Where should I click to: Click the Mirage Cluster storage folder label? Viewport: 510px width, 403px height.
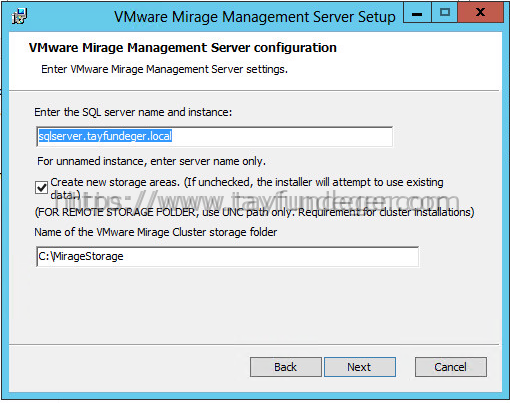[156, 232]
